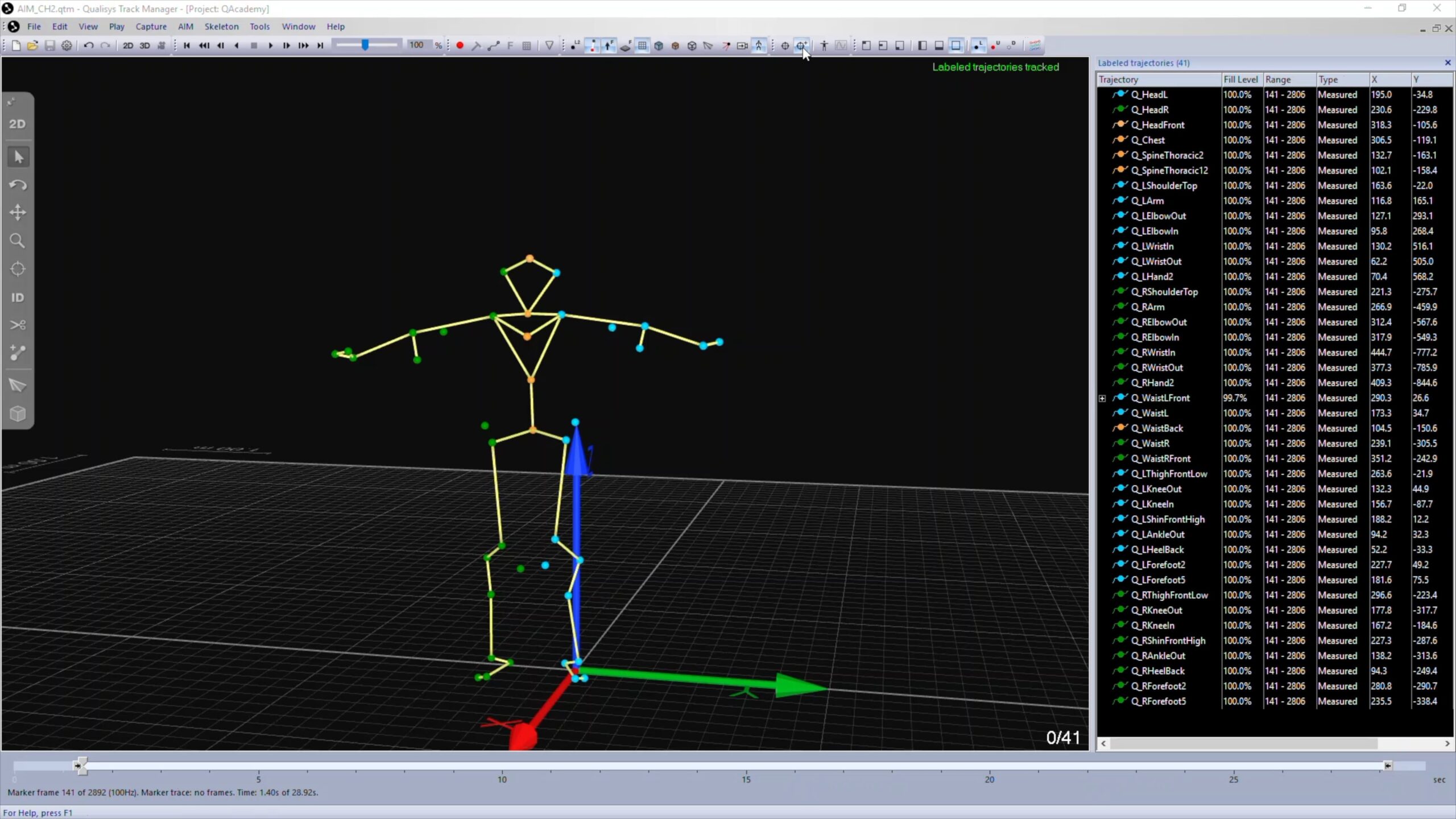
Task: Click the crosshair-plus icon in toolbar
Action: click(x=801, y=45)
